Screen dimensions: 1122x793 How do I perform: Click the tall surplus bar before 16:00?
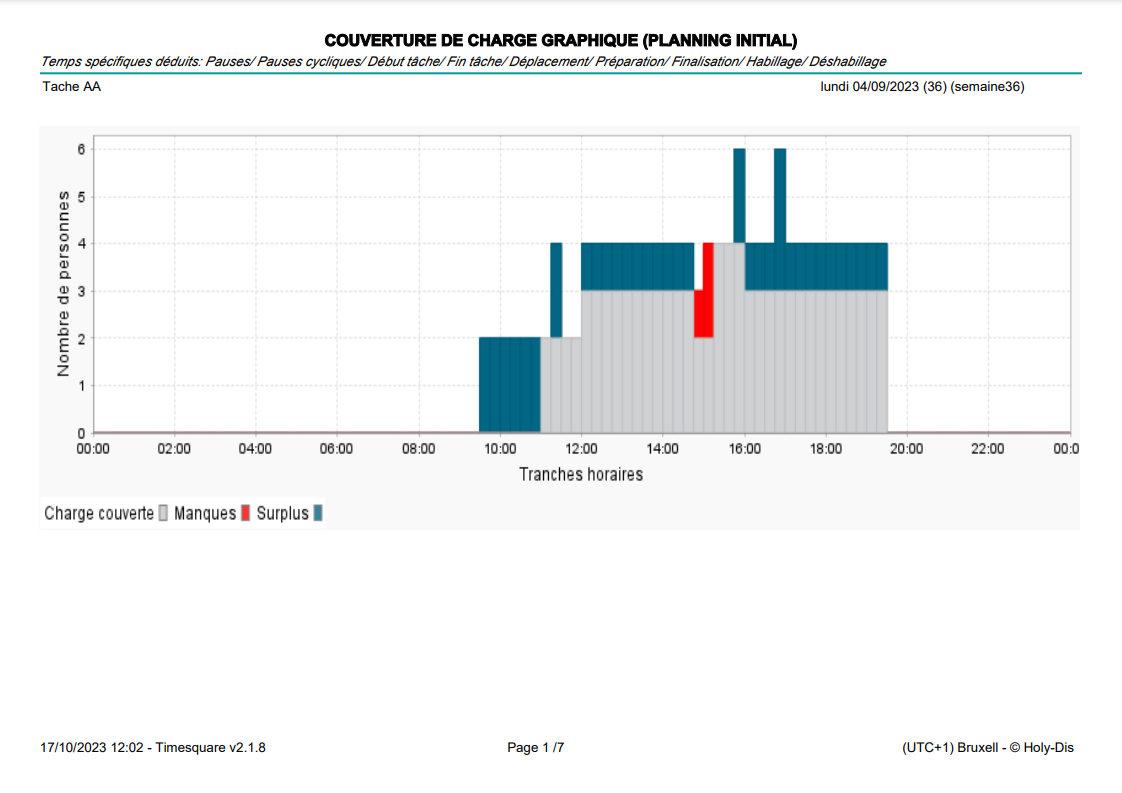[x=739, y=195]
